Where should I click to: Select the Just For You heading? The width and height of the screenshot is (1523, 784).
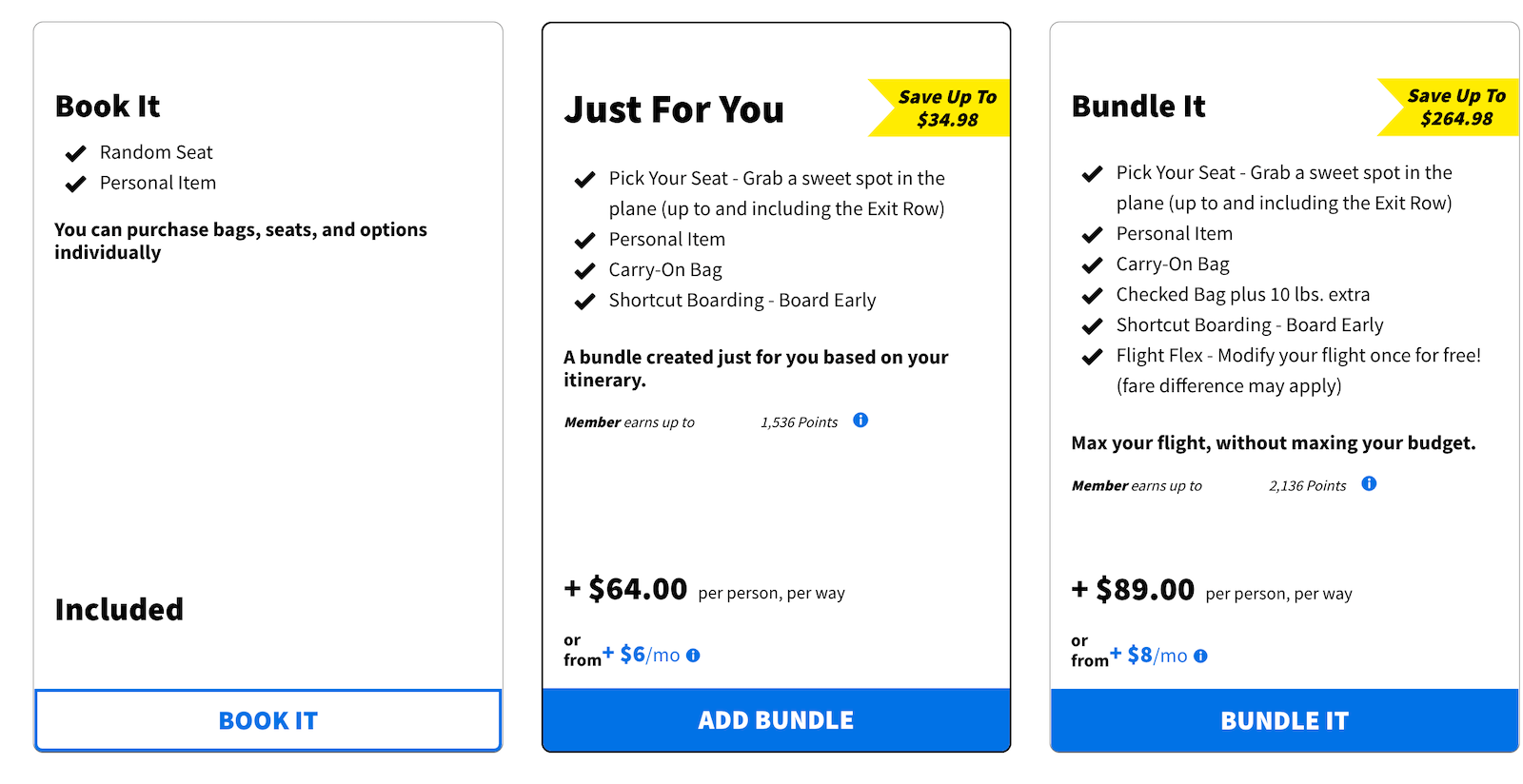(674, 109)
